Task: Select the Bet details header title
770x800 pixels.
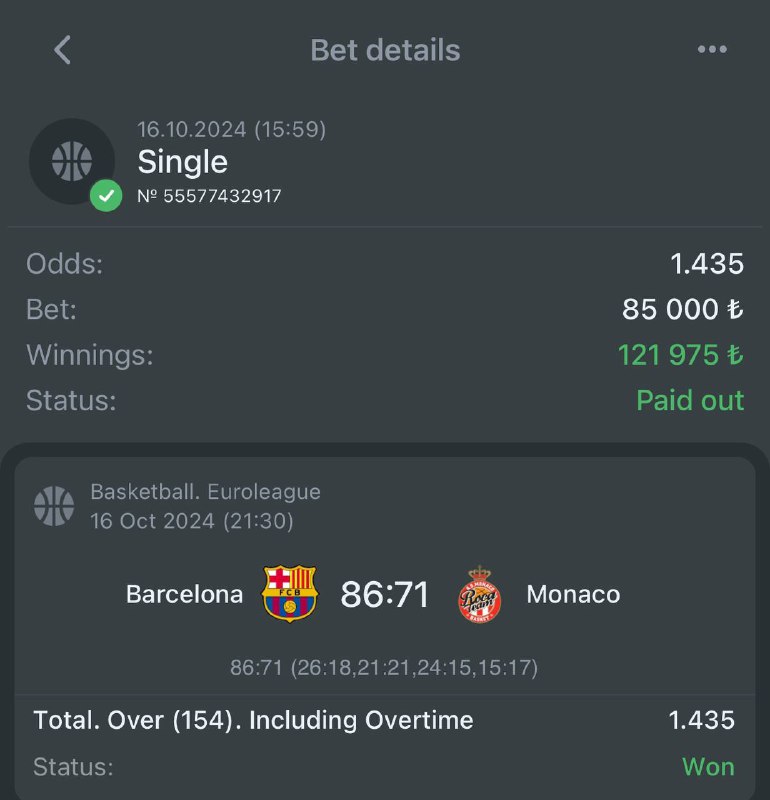Action: pos(385,50)
